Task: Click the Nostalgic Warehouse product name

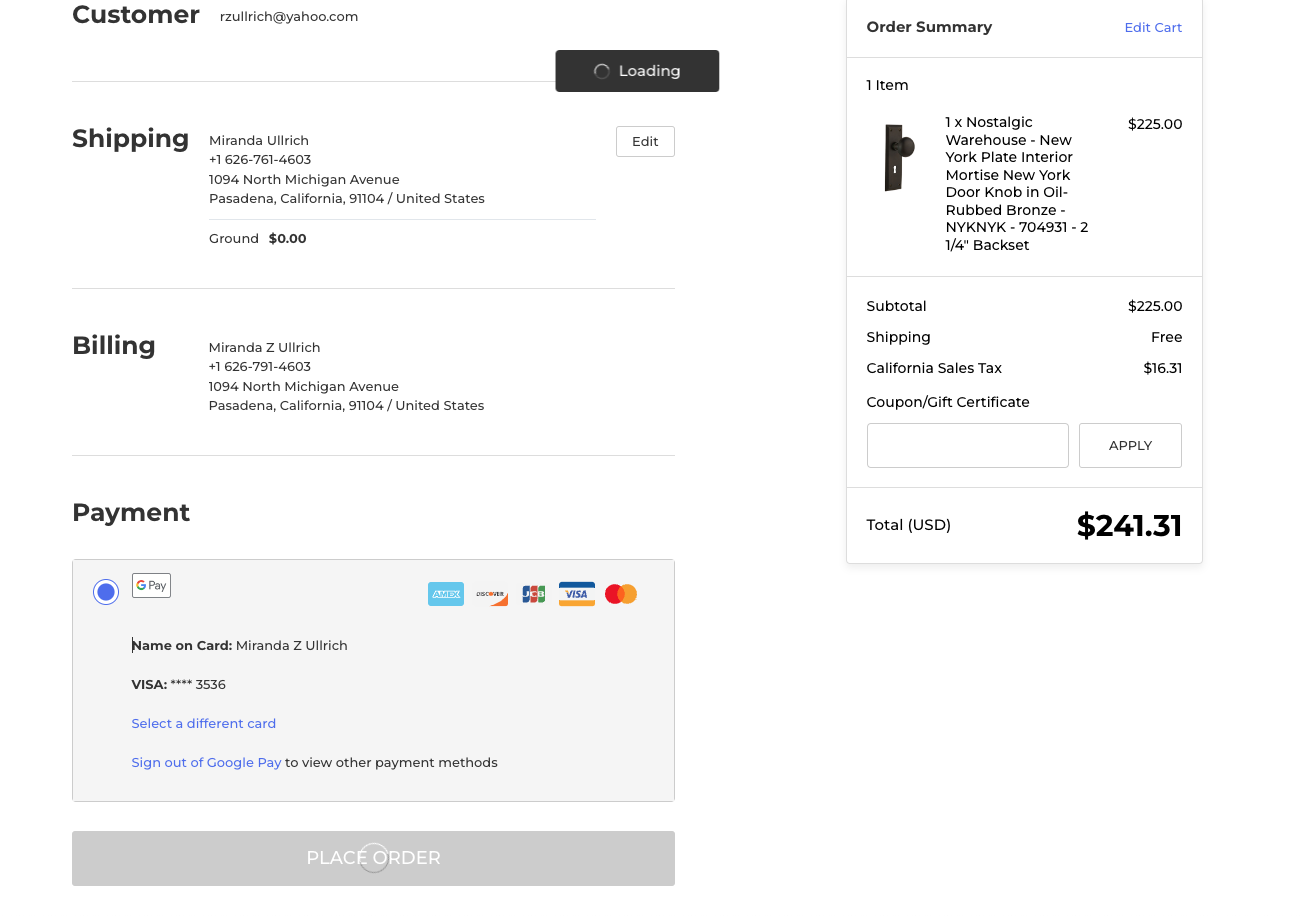Action: pos(1016,183)
